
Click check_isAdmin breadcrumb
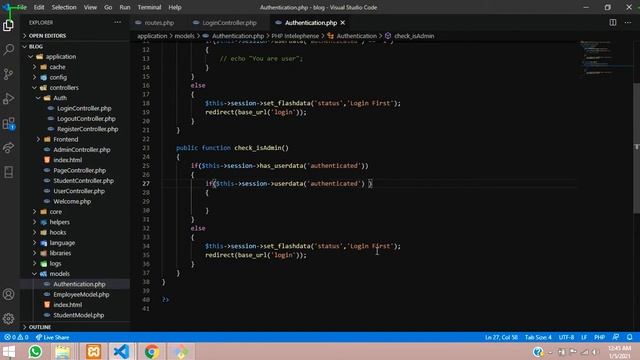click(x=414, y=36)
